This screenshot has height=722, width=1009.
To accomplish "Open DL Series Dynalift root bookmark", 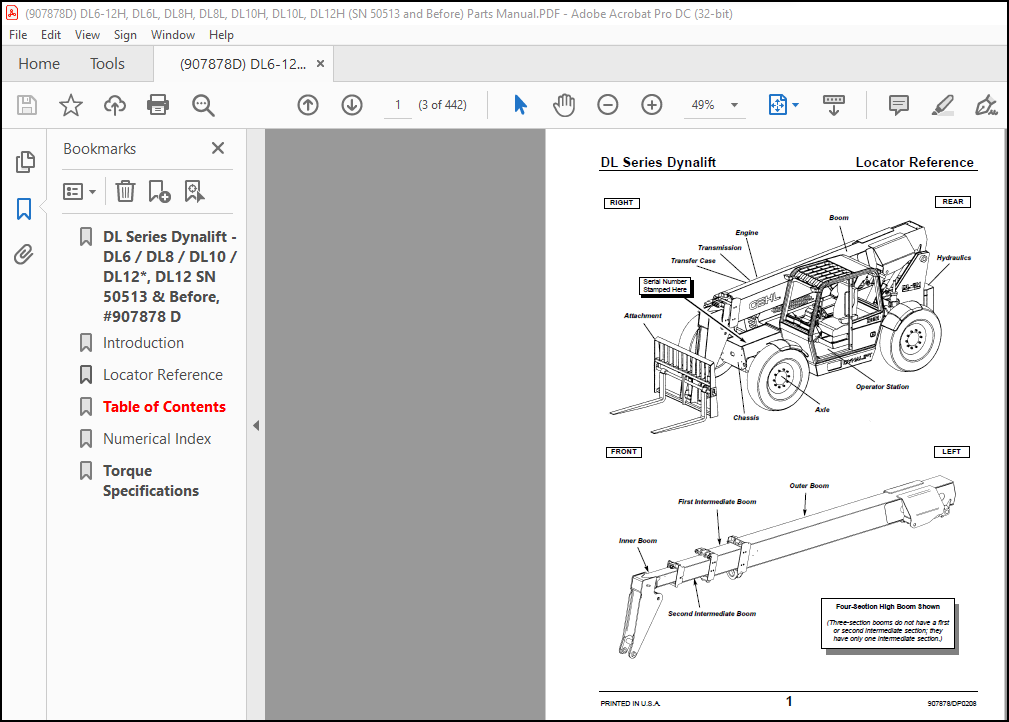I will pos(170,277).
